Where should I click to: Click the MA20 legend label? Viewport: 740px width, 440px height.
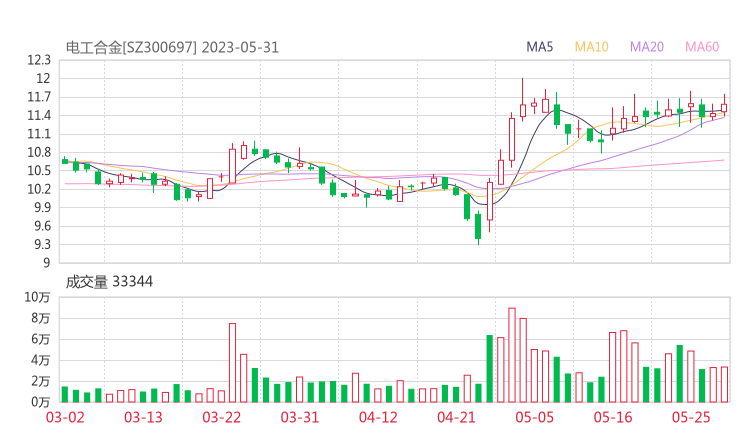click(x=647, y=47)
